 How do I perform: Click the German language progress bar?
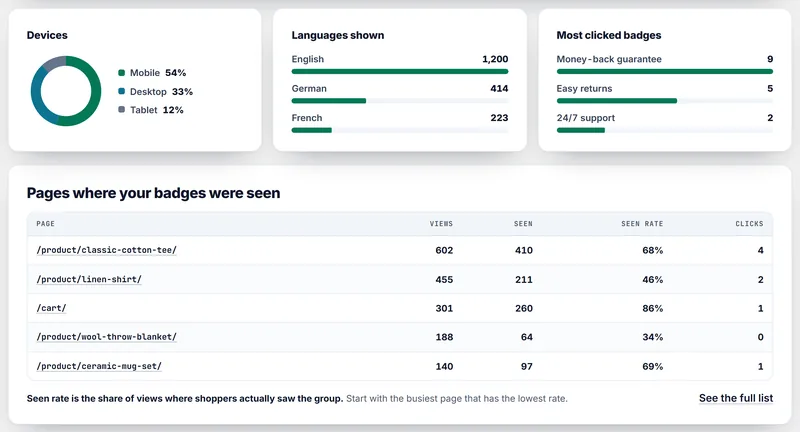(x=399, y=101)
